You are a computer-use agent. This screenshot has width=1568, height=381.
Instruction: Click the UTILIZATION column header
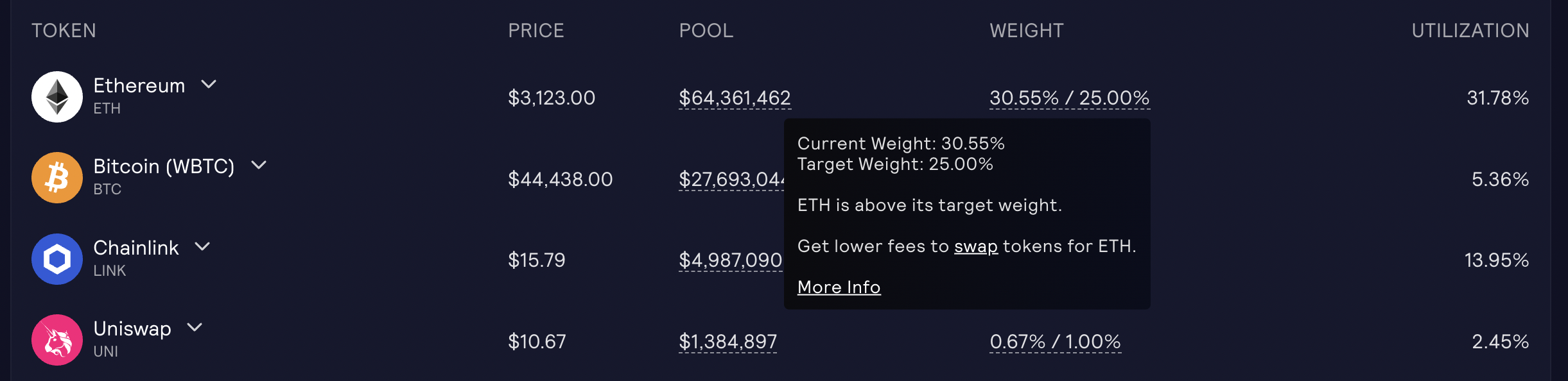1470,30
